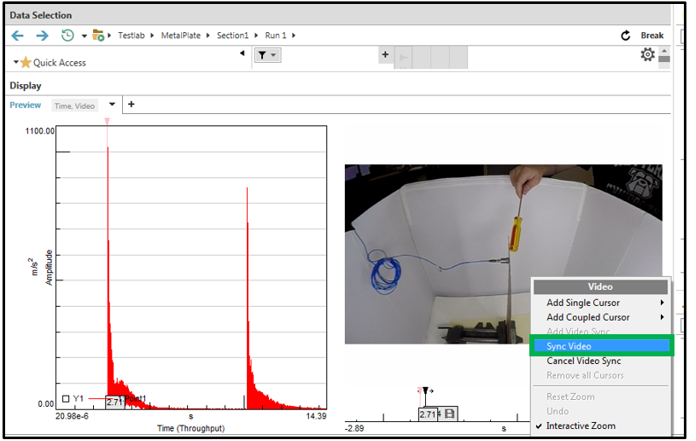Click the video timeline cursor marker
This screenshot has height=441, width=696.
pyautogui.click(x=425, y=391)
